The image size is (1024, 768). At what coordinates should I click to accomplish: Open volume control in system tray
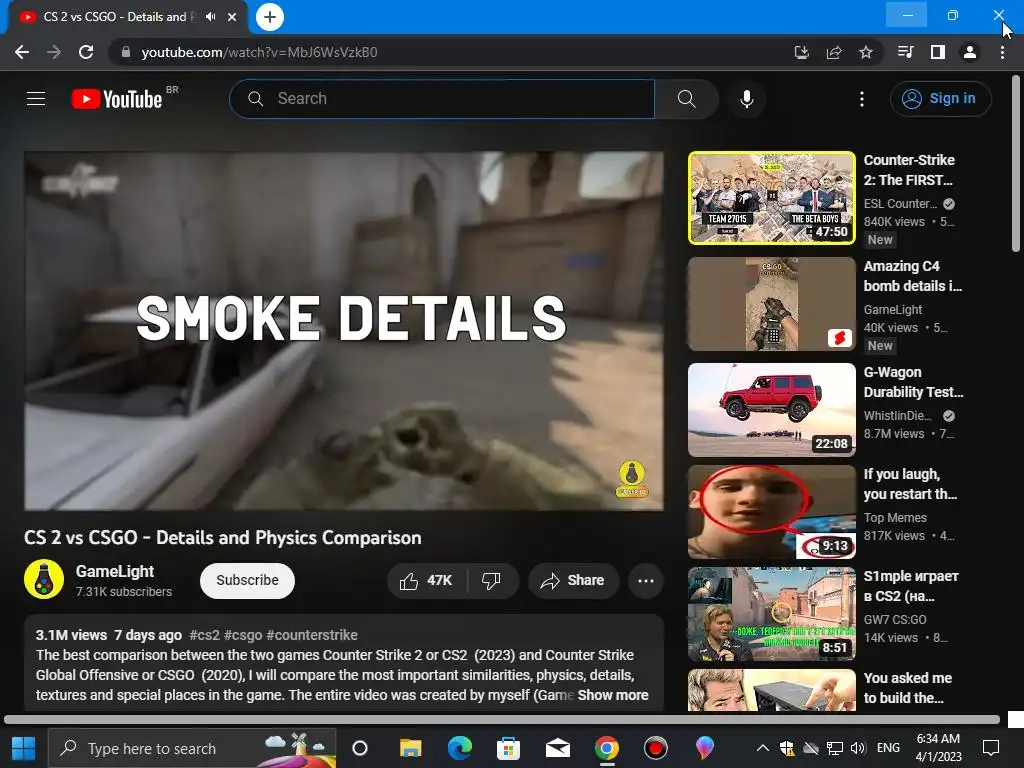coord(858,748)
